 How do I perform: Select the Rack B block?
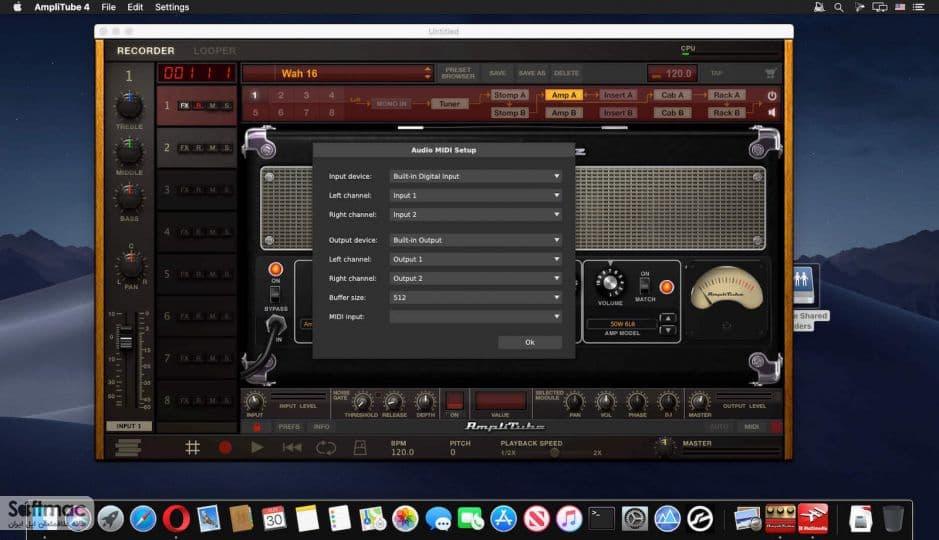pyautogui.click(x=726, y=113)
